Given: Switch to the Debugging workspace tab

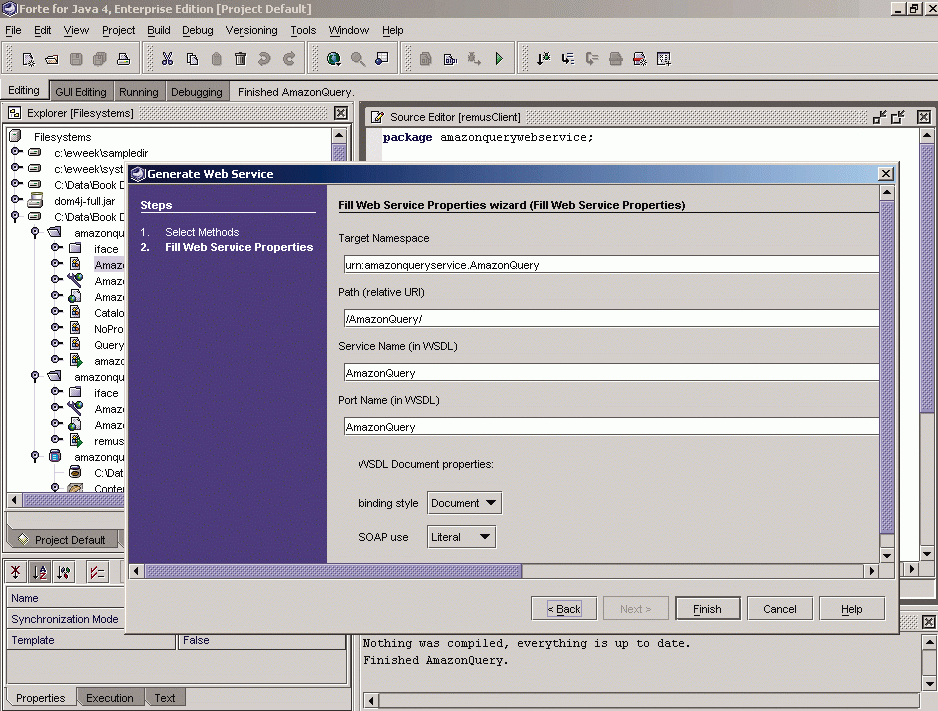Looking at the screenshot, I should 197,91.
